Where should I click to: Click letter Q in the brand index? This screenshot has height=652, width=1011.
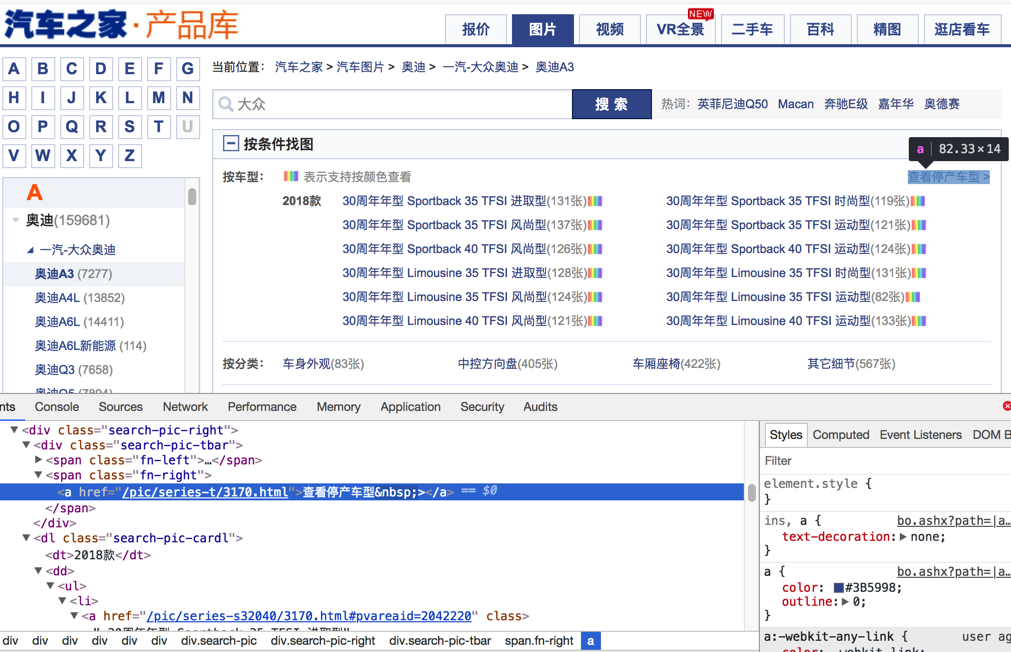[x=72, y=126]
